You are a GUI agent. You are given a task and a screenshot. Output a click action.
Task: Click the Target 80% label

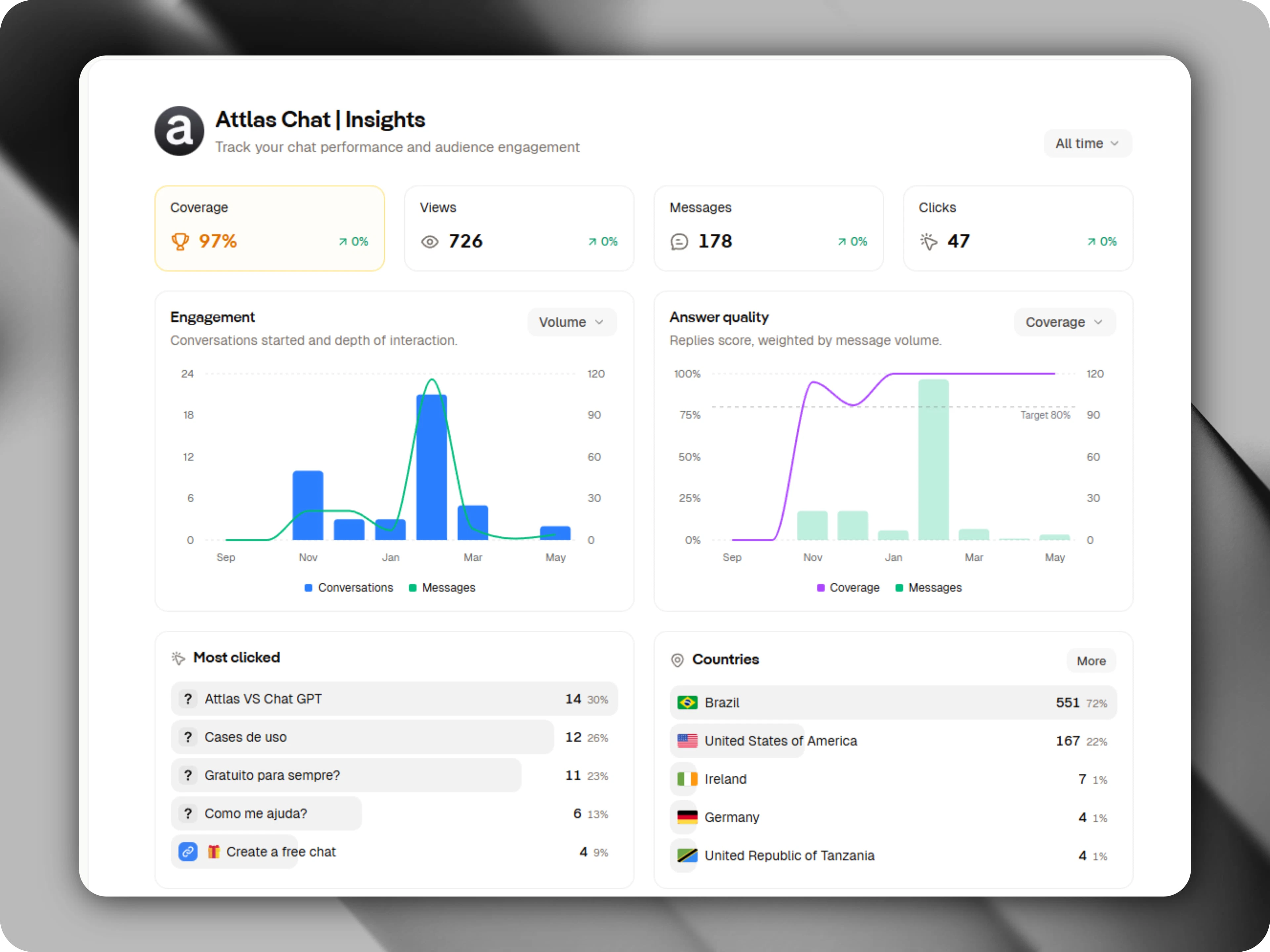pos(1045,415)
